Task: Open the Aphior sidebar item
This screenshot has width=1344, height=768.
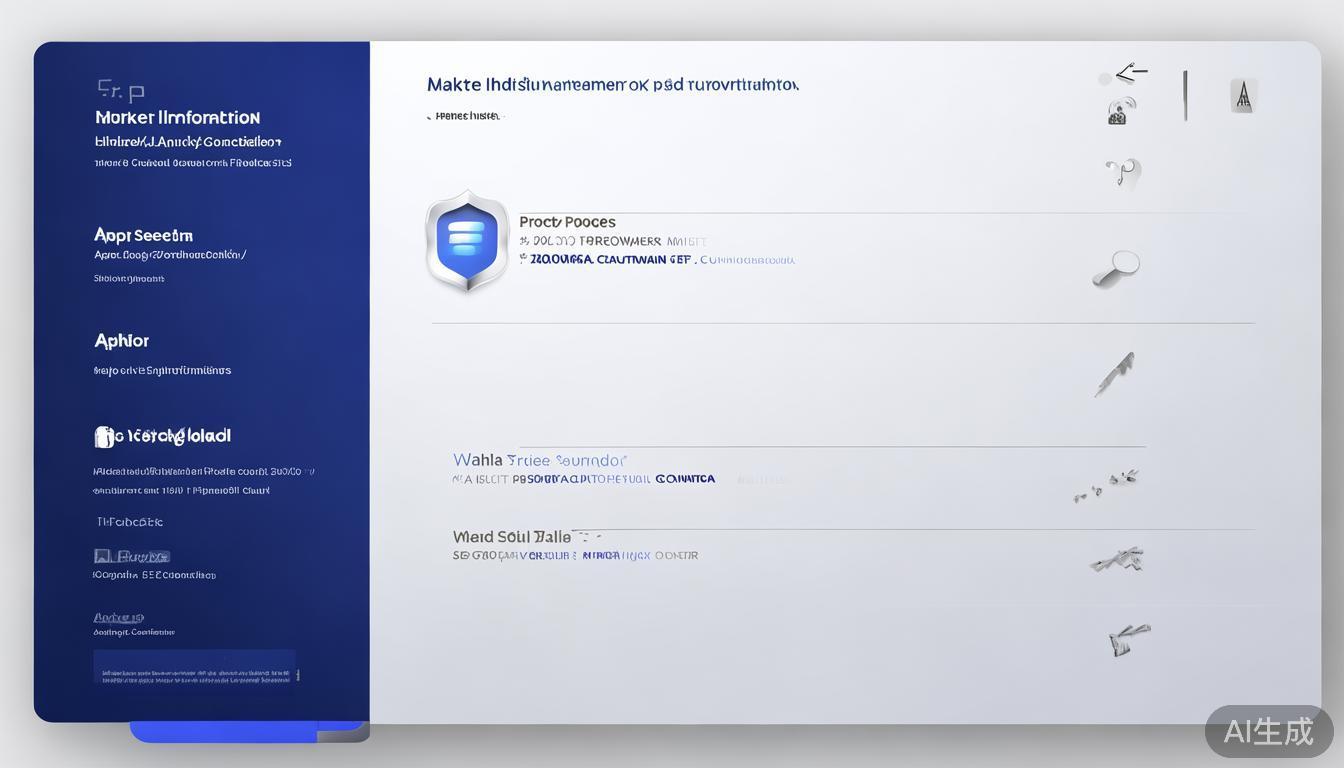Action: [121, 341]
